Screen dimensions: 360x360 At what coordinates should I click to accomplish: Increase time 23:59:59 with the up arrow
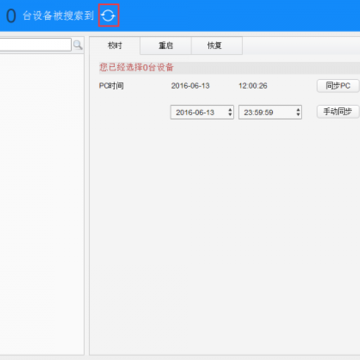click(298, 110)
